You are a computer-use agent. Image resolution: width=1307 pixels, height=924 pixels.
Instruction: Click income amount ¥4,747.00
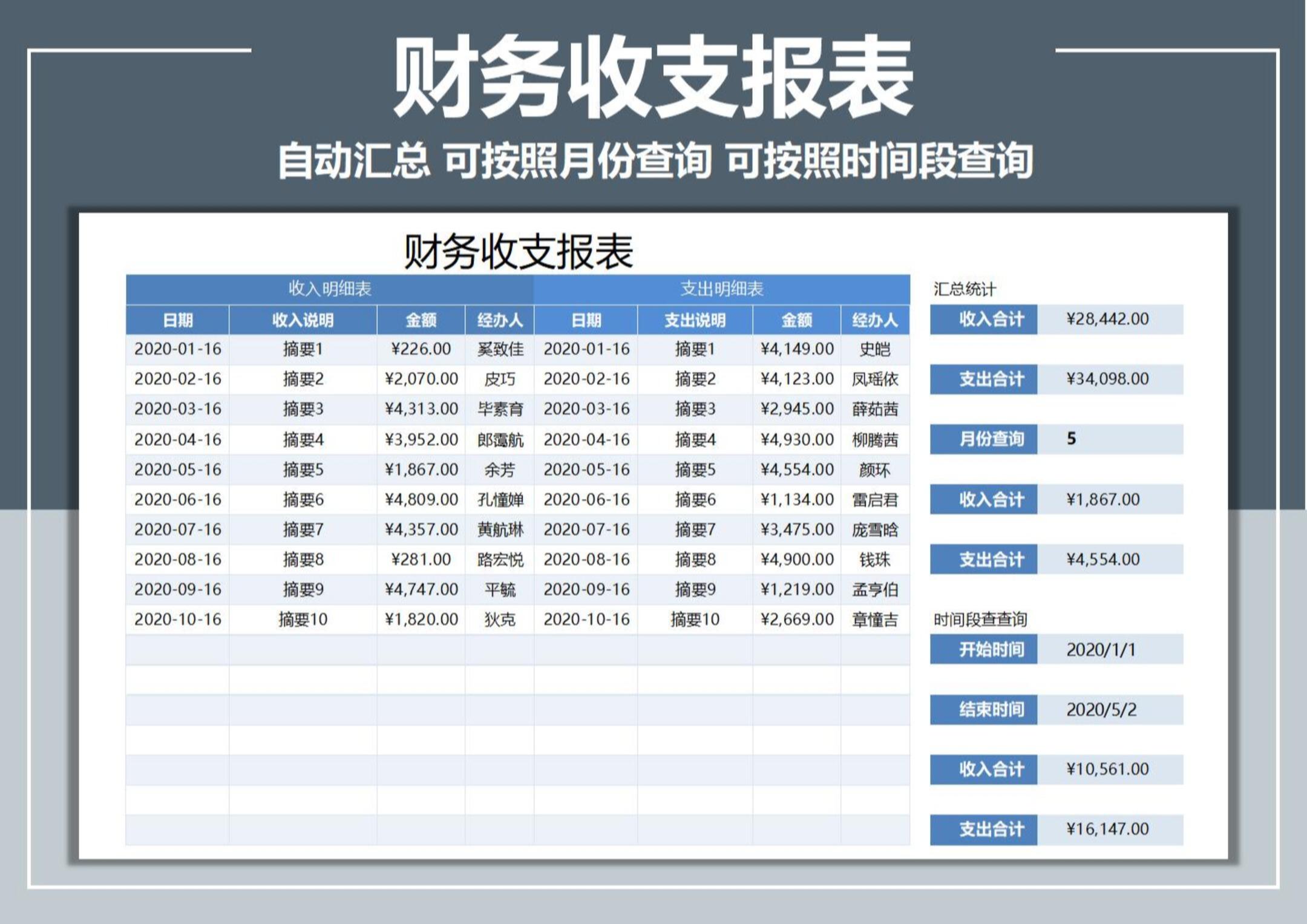pyautogui.click(x=421, y=589)
